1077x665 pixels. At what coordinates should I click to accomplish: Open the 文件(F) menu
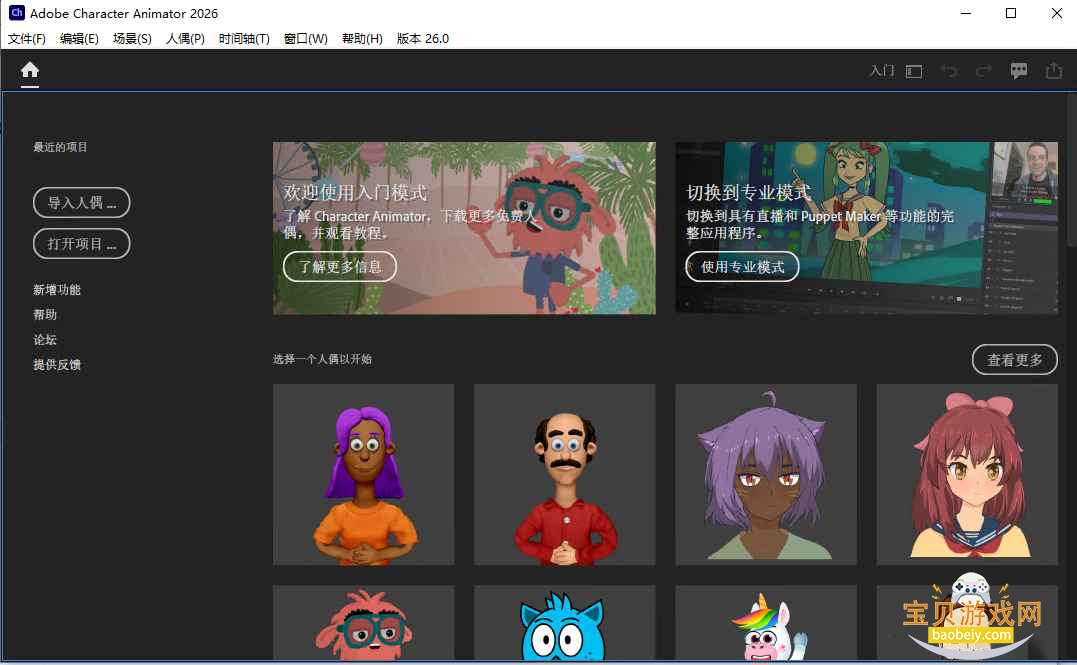27,38
